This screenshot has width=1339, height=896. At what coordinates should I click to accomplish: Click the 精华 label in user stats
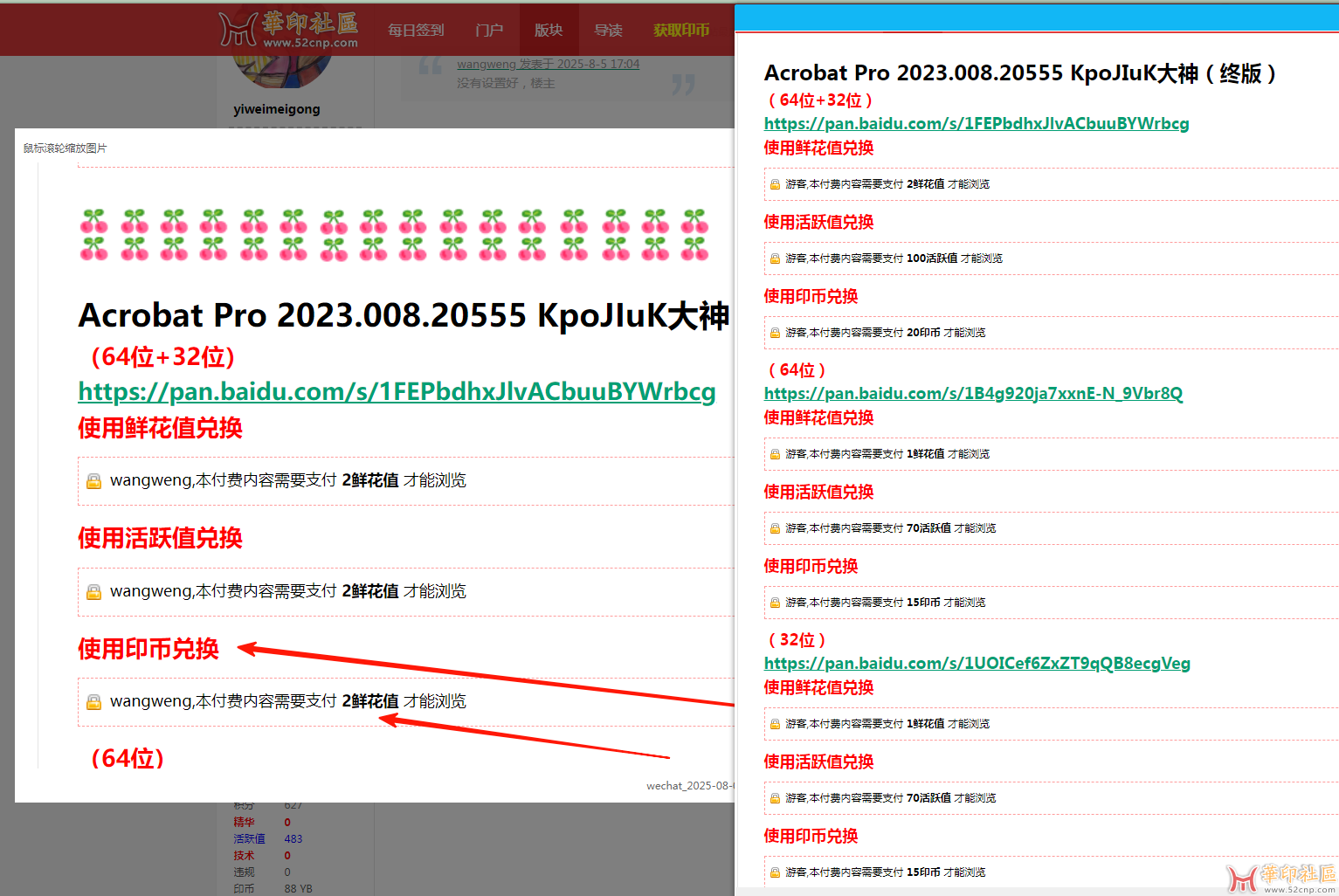pyautogui.click(x=244, y=823)
